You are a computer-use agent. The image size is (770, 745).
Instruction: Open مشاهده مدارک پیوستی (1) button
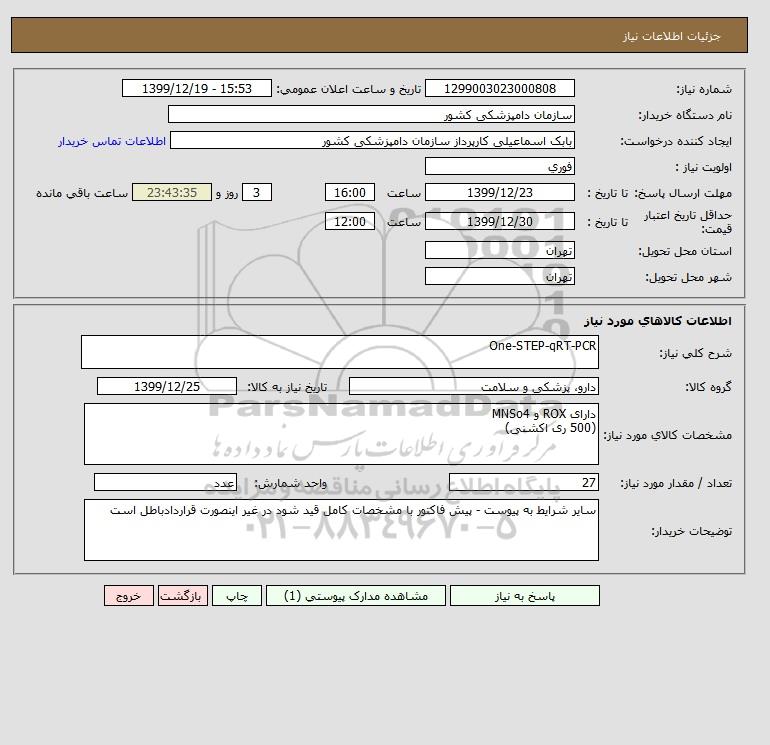pyautogui.click(x=356, y=596)
